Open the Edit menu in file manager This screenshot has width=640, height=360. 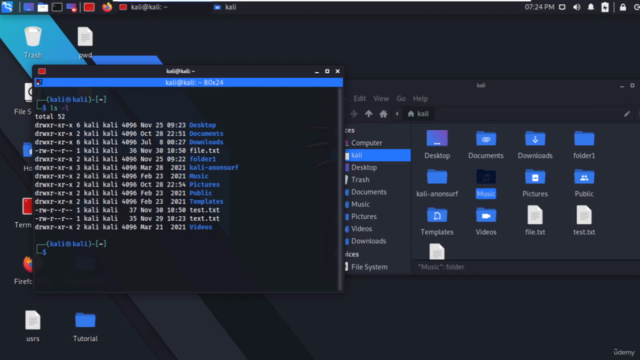tap(360, 98)
